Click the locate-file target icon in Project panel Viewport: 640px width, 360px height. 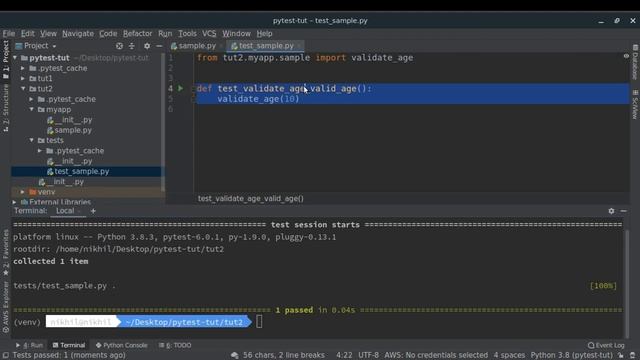[x=119, y=46]
